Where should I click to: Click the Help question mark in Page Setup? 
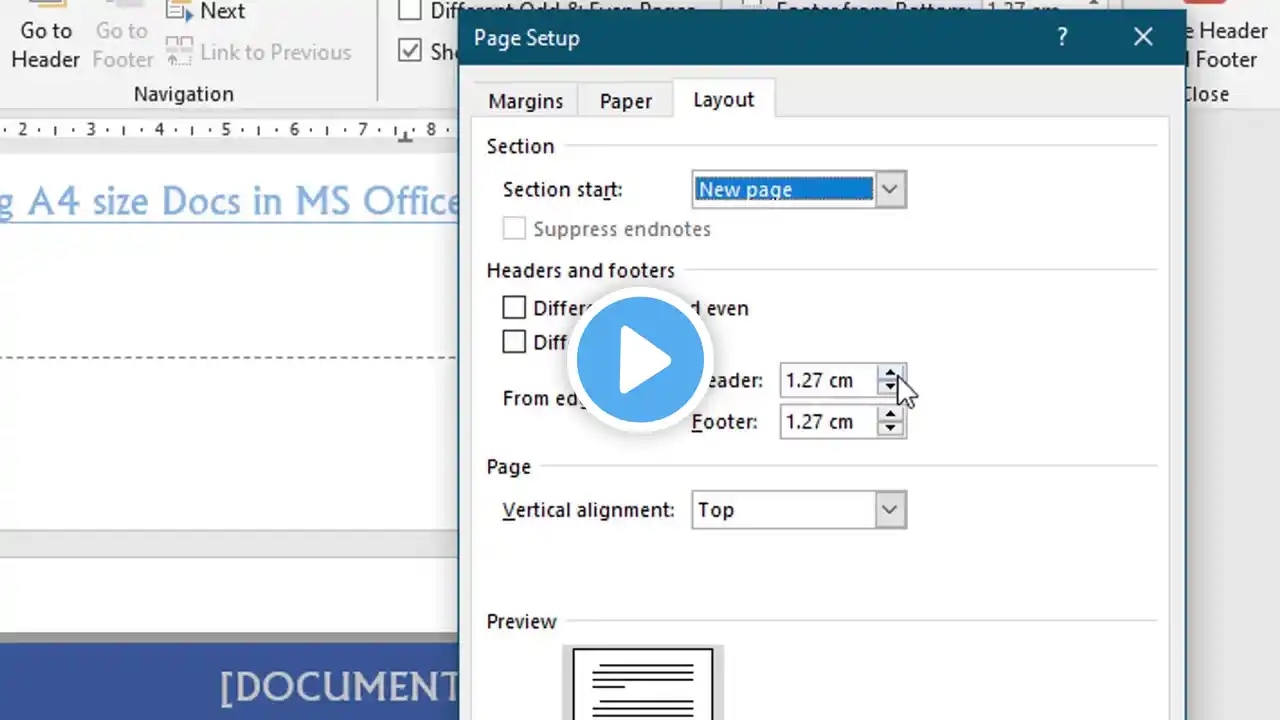1061,38
